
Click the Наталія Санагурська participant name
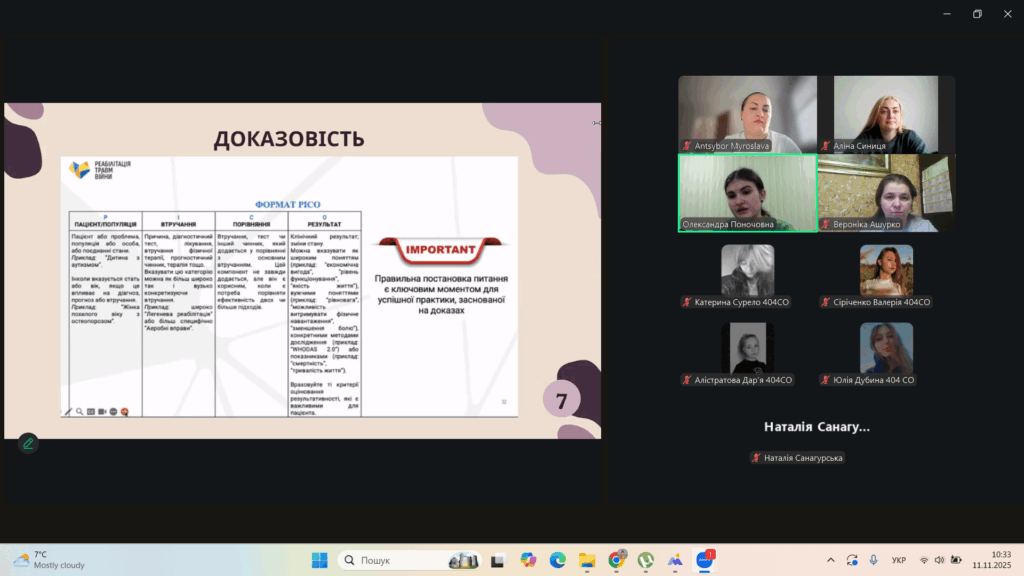click(803, 458)
